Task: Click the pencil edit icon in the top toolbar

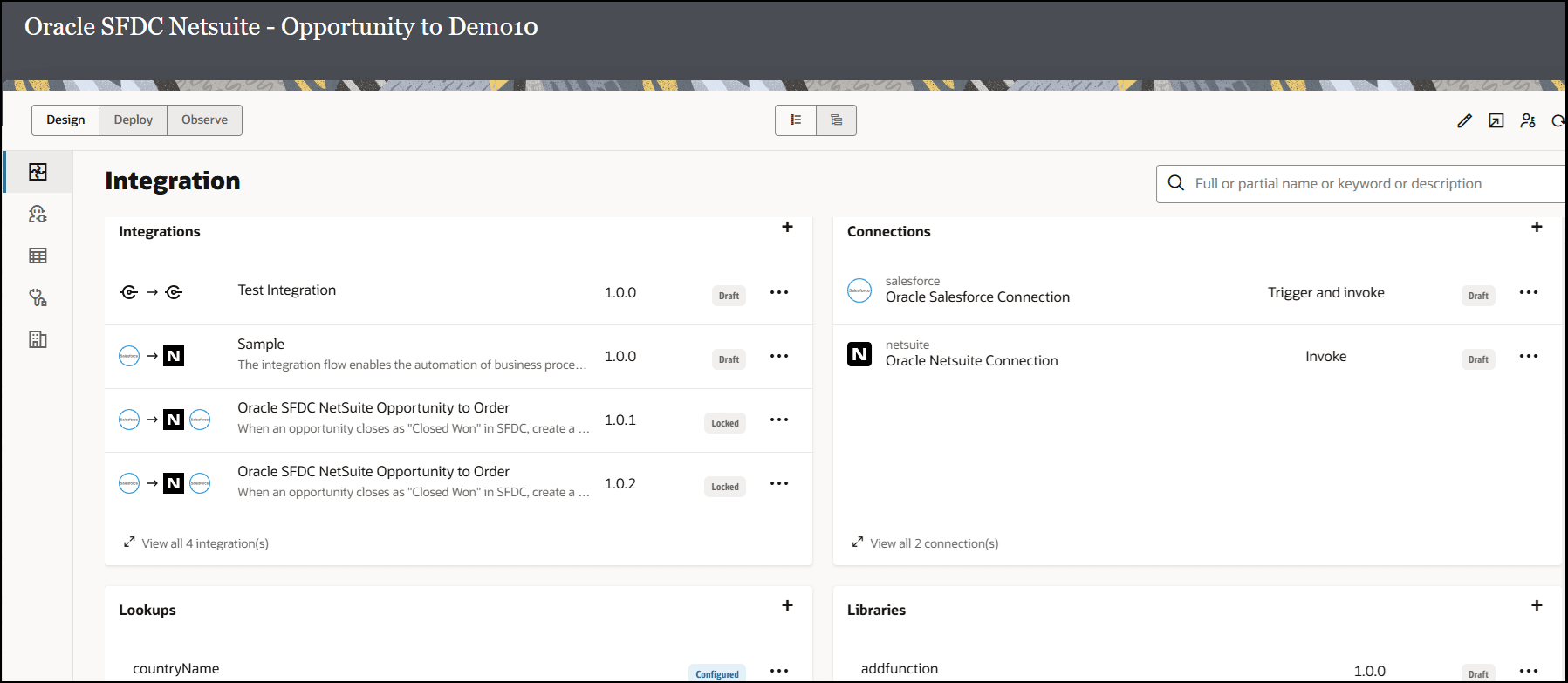Action: [x=1464, y=120]
